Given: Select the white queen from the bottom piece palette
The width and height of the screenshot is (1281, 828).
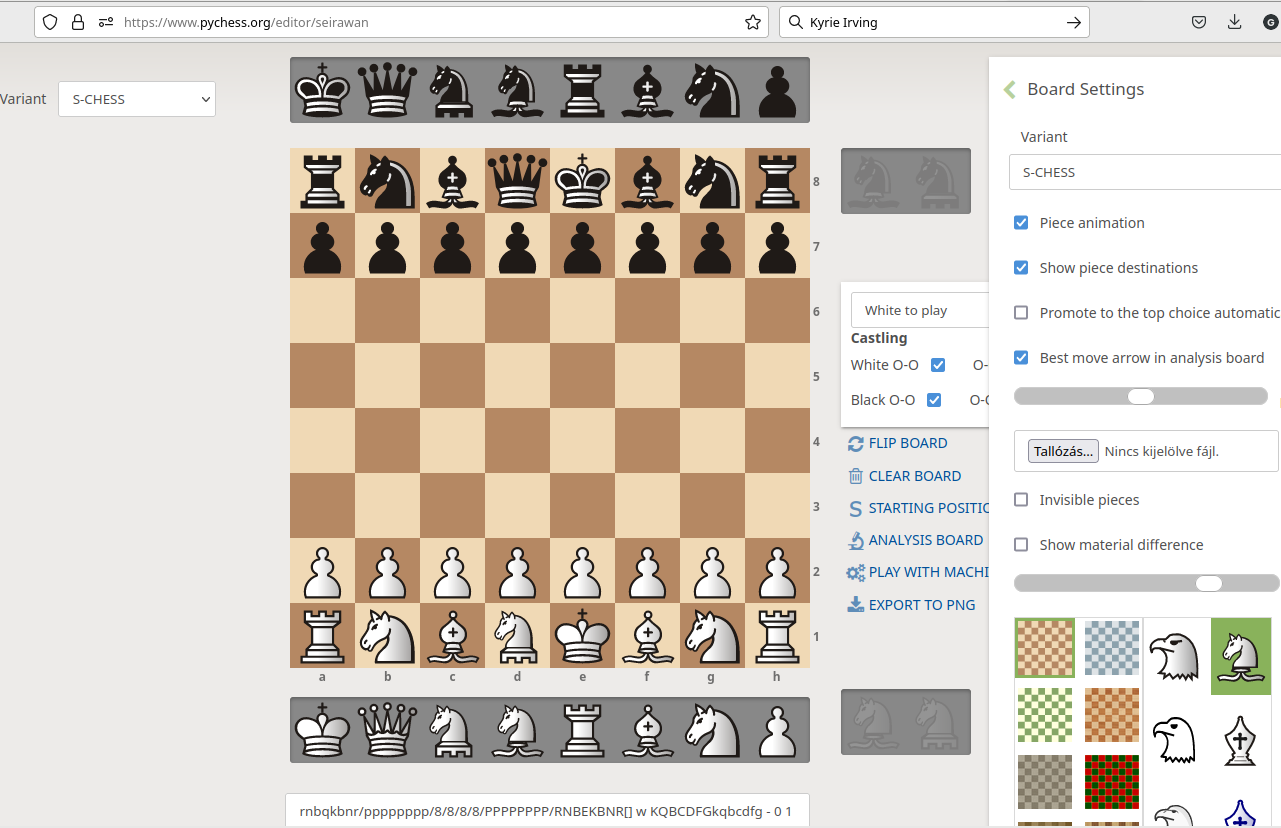Looking at the screenshot, I should click(387, 730).
